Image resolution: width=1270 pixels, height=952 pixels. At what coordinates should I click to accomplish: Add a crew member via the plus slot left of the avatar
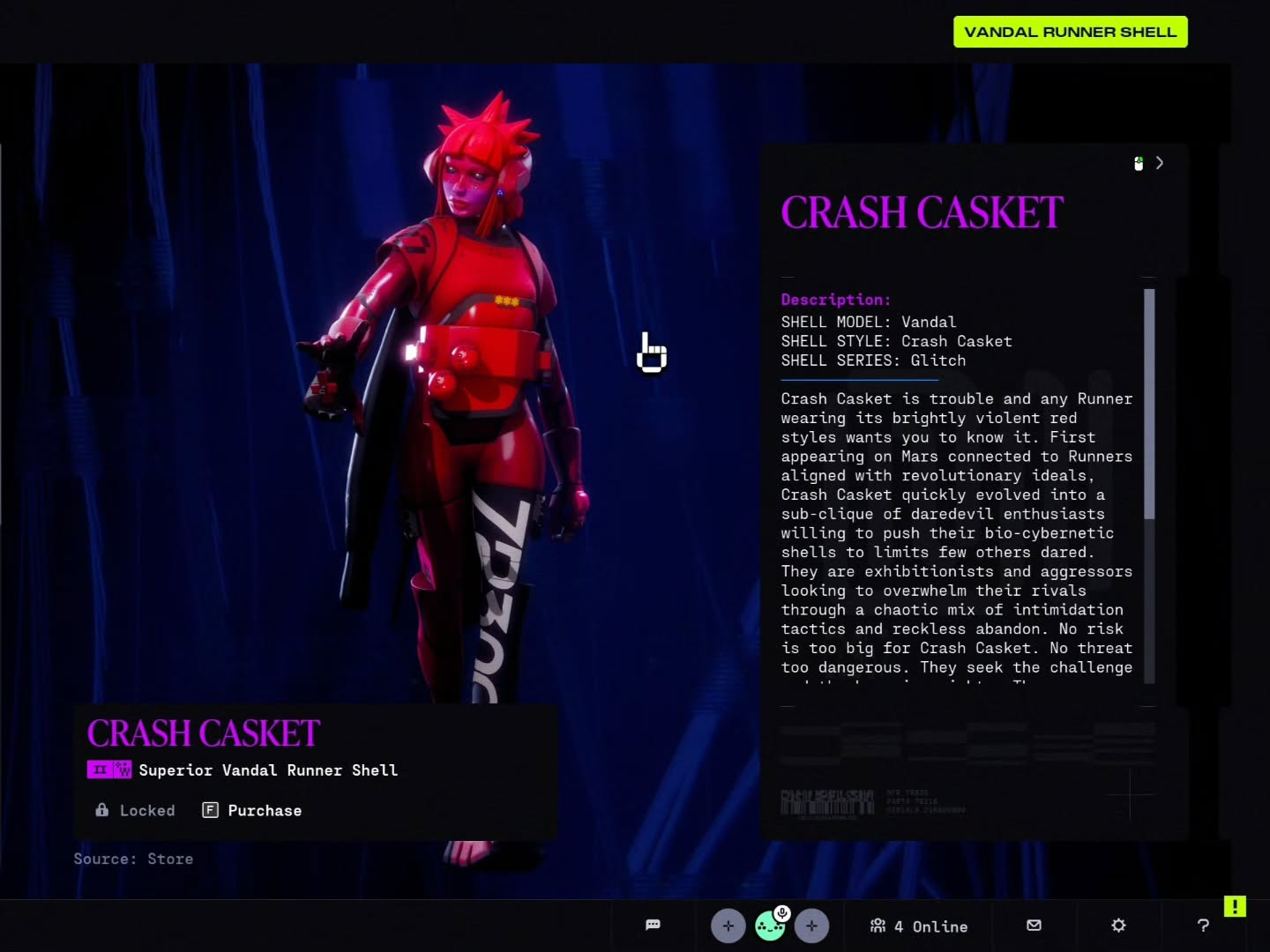[x=728, y=926]
